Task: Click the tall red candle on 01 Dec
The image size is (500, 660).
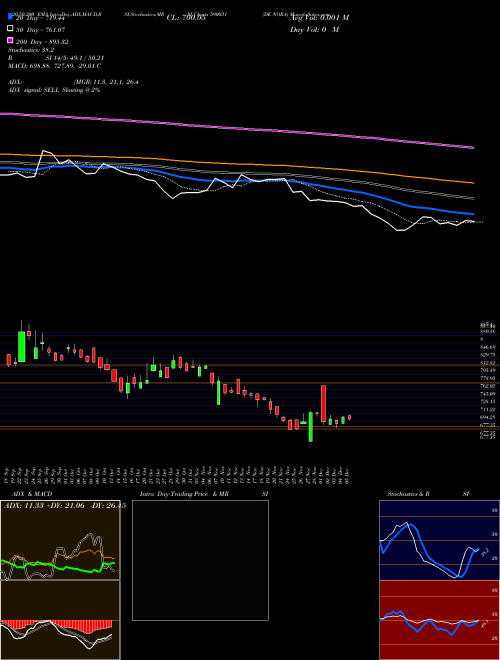Action: [x=323, y=403]
